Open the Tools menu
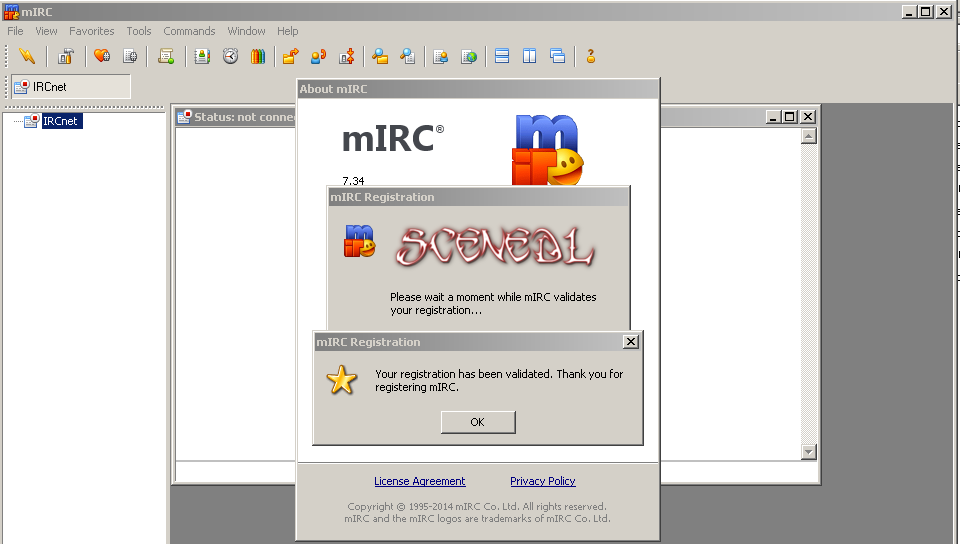The width and height of the screenshot is (960, 544). (x=139, y=31)
